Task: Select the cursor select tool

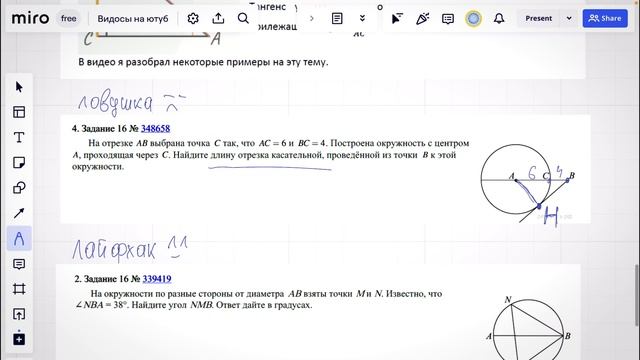Action: (19, 87)
